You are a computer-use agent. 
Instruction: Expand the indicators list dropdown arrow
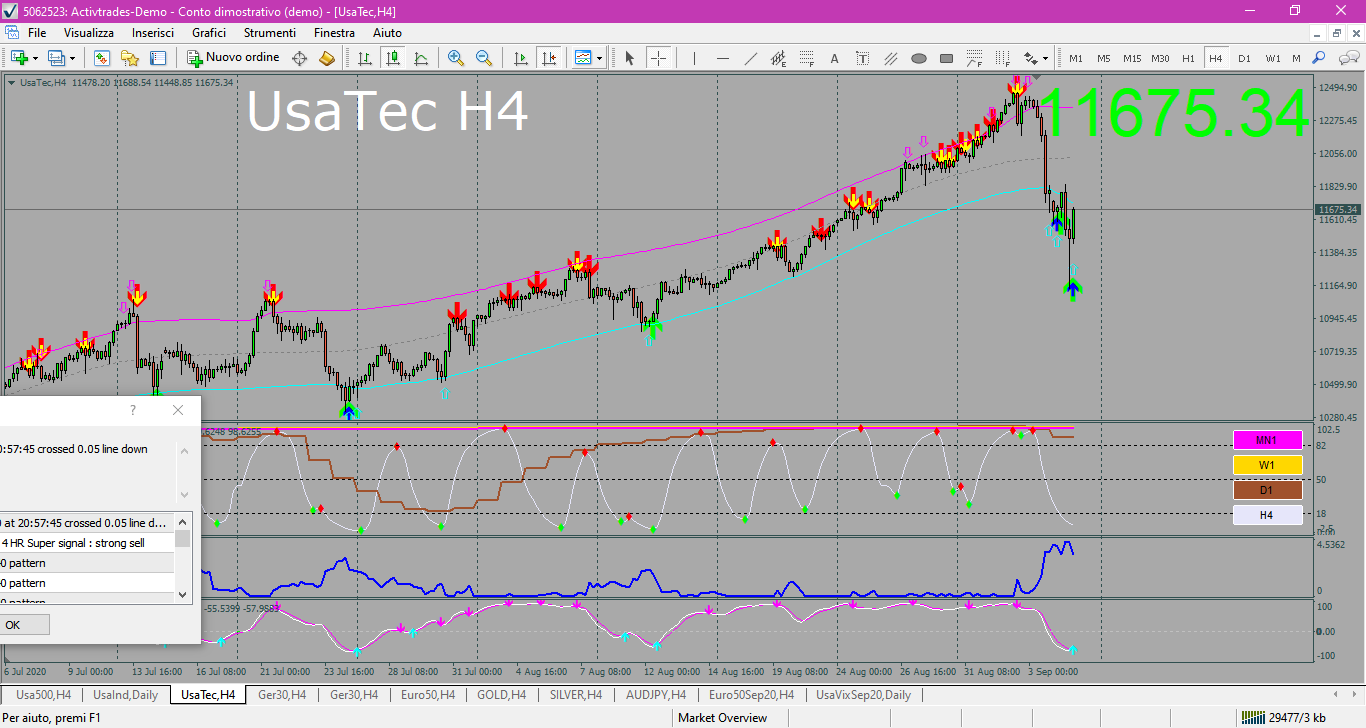pyautogui.click(x=600, y=58)
